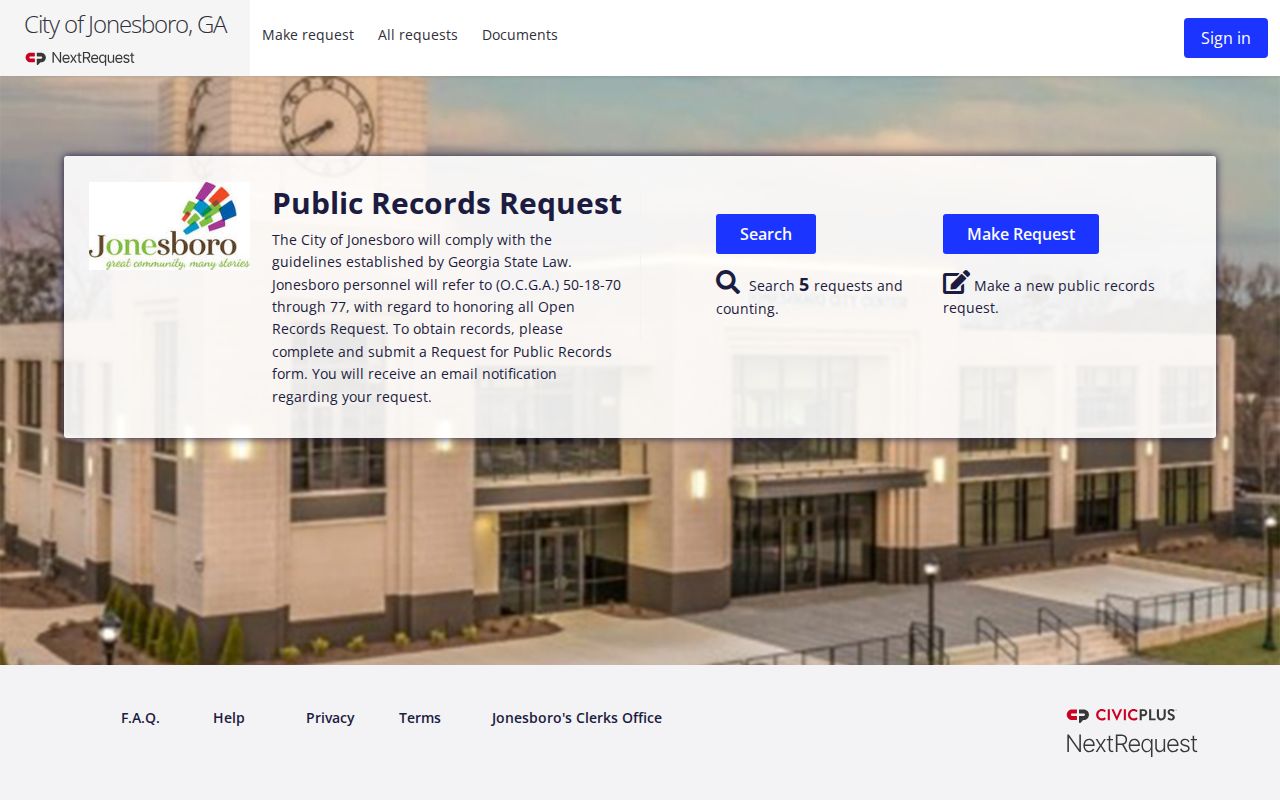Screen dimensions: 1280x800
Task: Open the Documents menu item
Action: click(520, 35)
